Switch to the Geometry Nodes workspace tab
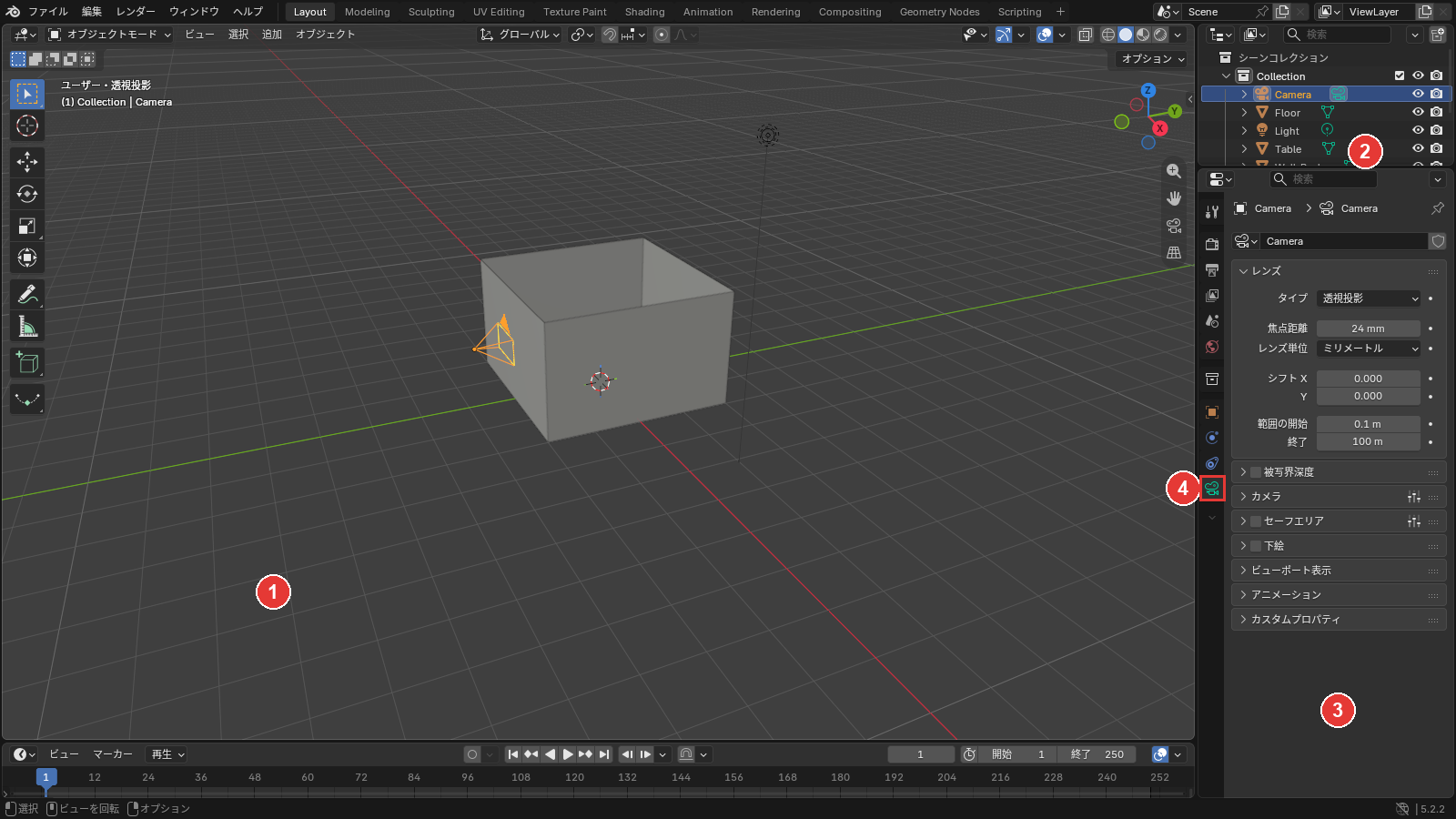Image resolution: width=1456 pixels, height=819 pixels. (939, 12)
